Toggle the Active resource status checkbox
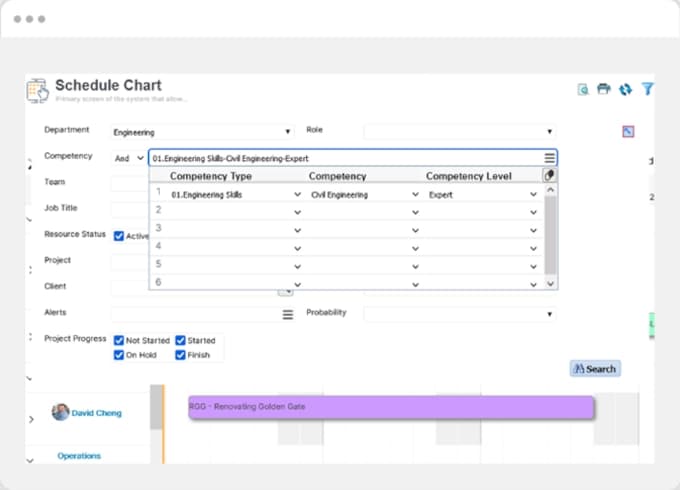This screenshot has height=490, width=680. (119, 236)
